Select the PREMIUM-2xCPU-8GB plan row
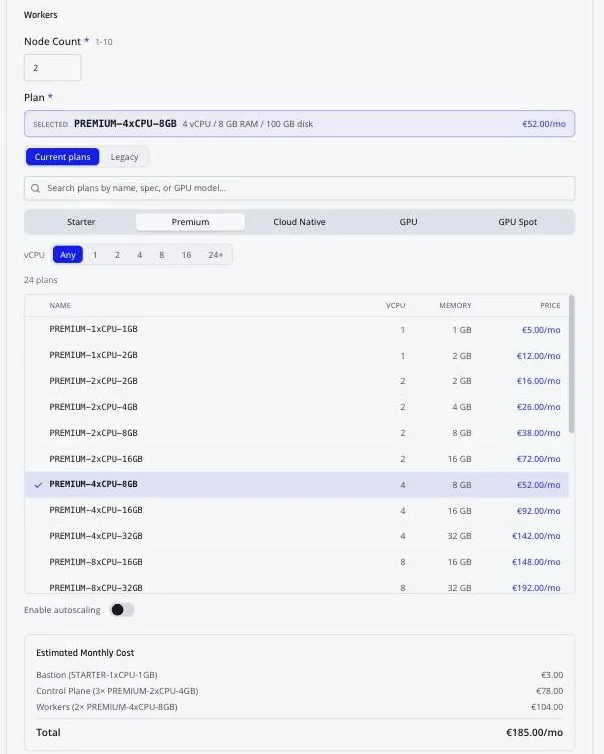This screenshot has height=754, width=604. [x=297, y=433]
